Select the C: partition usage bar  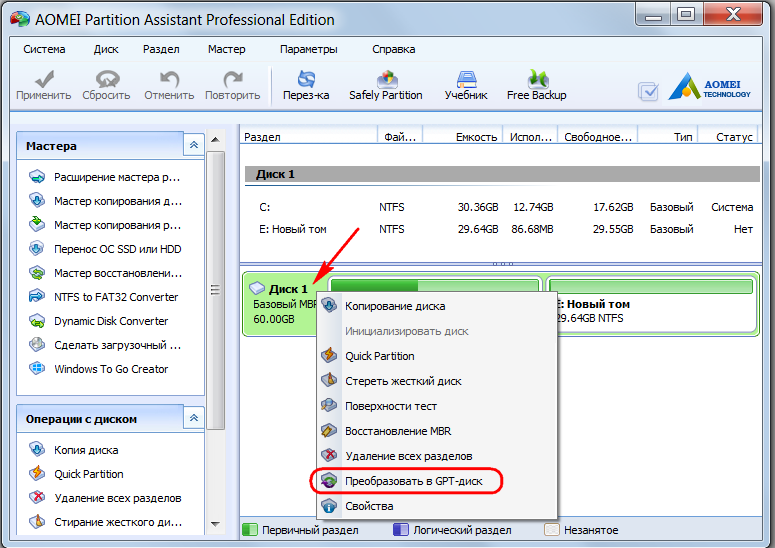click(434, 285)
